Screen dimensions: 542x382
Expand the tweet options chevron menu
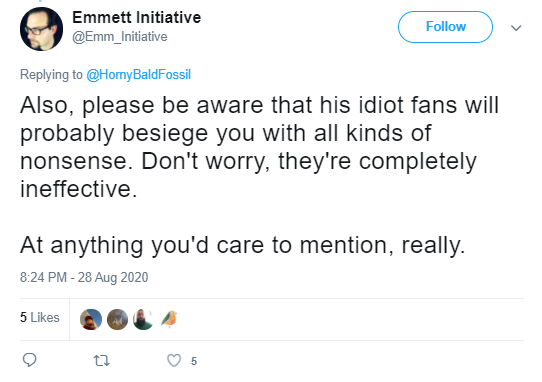coord(516,28)
